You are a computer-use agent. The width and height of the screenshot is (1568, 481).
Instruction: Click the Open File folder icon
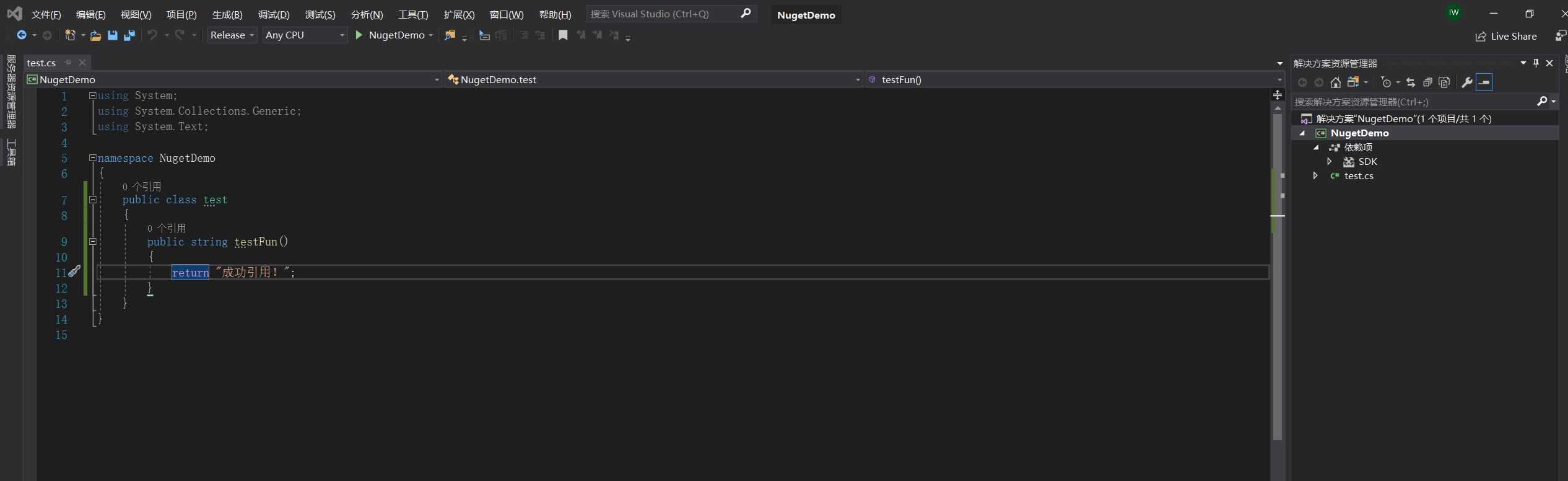coord(95,35)
